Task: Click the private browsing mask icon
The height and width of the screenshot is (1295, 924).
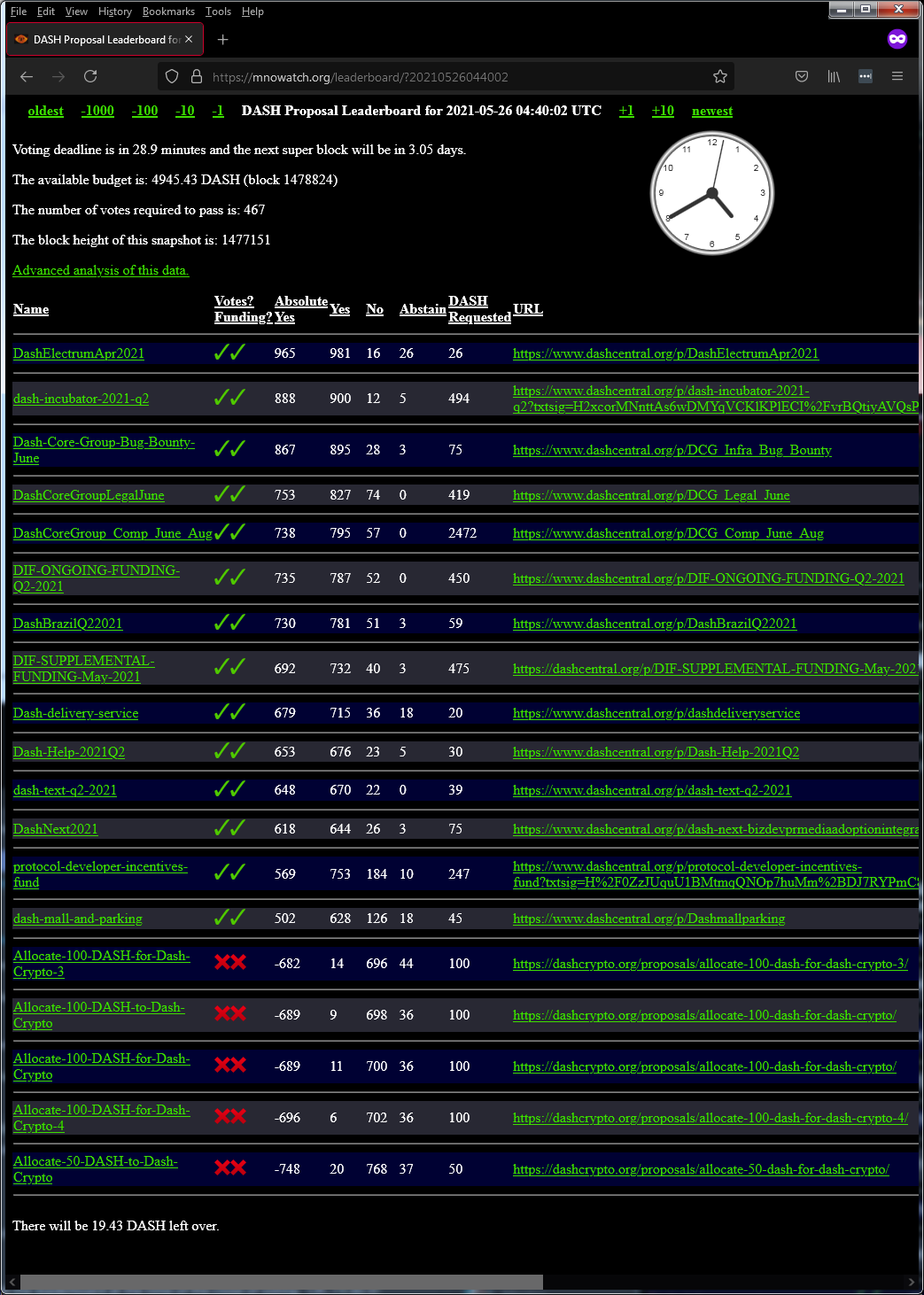Action: (897, 39)
